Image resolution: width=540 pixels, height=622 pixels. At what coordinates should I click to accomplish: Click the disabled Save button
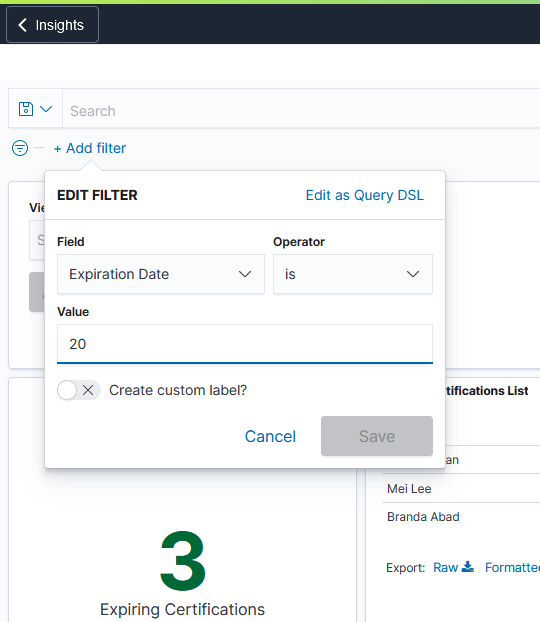click(377, 436)
